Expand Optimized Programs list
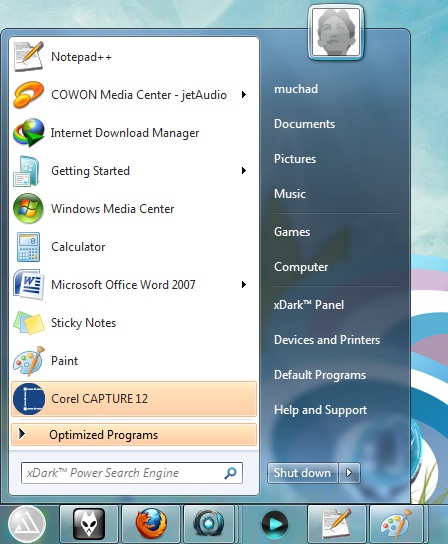 click(134, 434)
